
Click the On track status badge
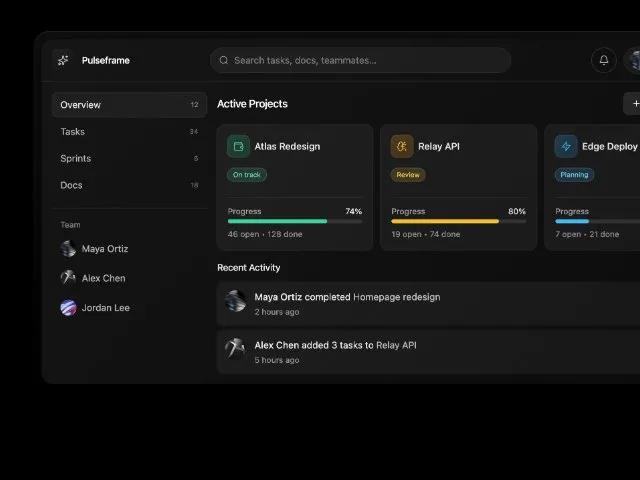tap(247, 175)
